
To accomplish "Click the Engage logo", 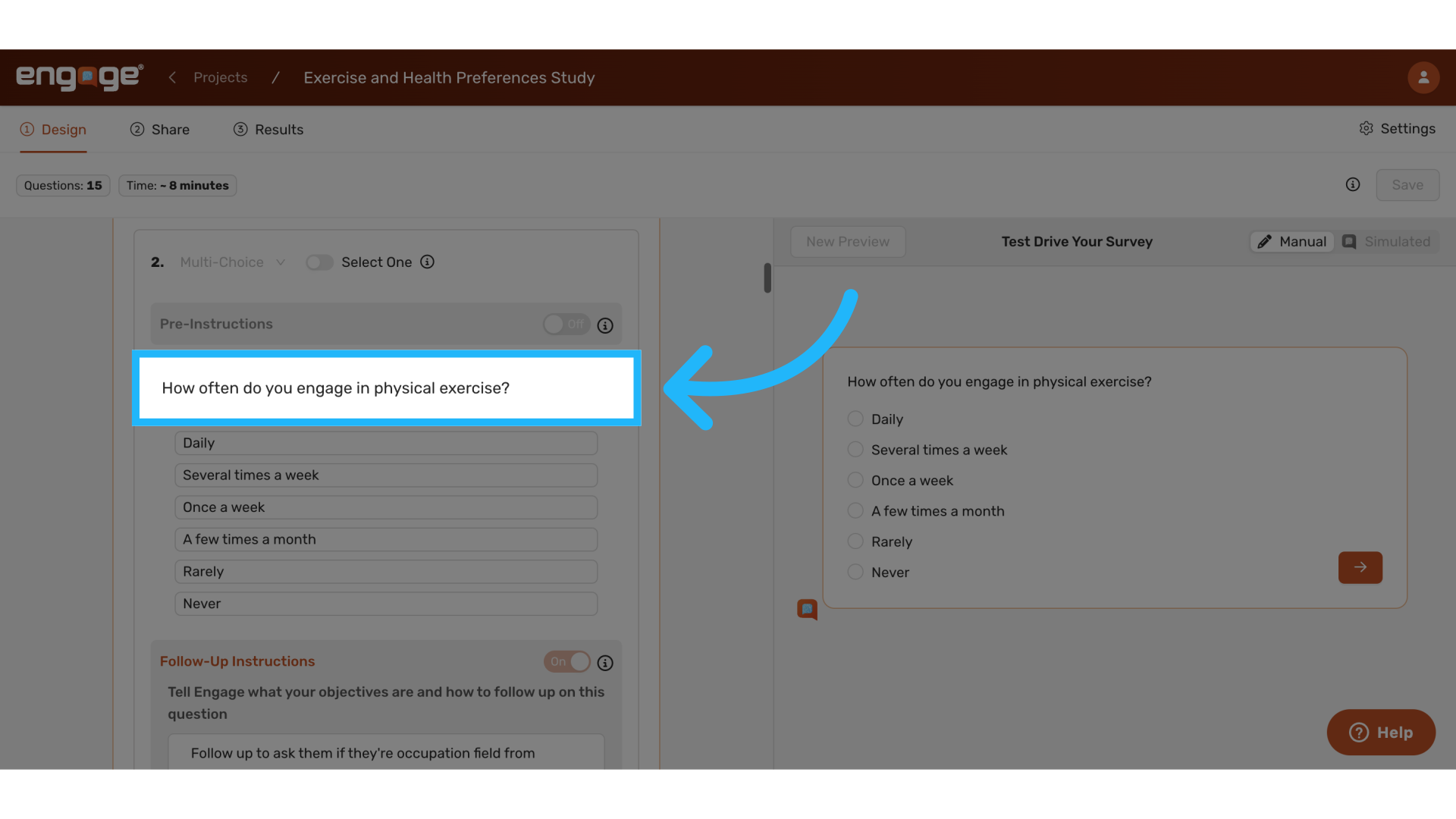I will click(80, 77).
